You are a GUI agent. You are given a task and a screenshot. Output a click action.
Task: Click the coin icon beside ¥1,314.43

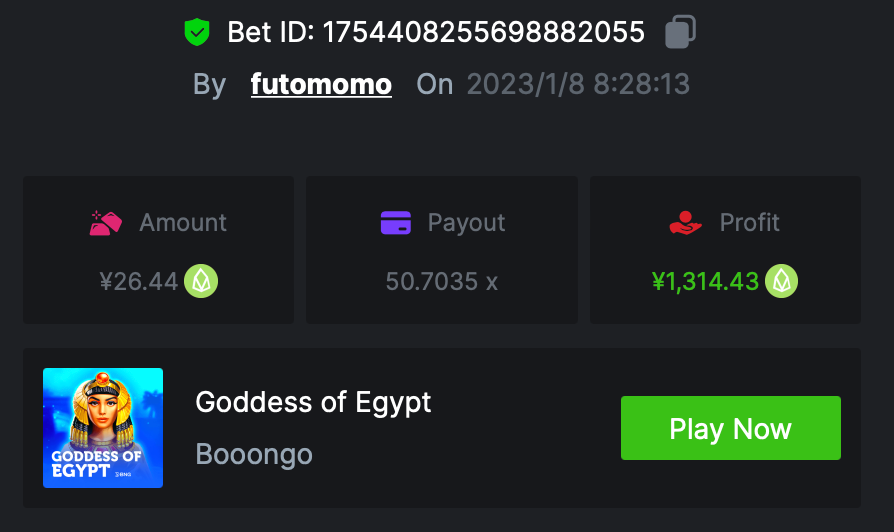[782, 282]
